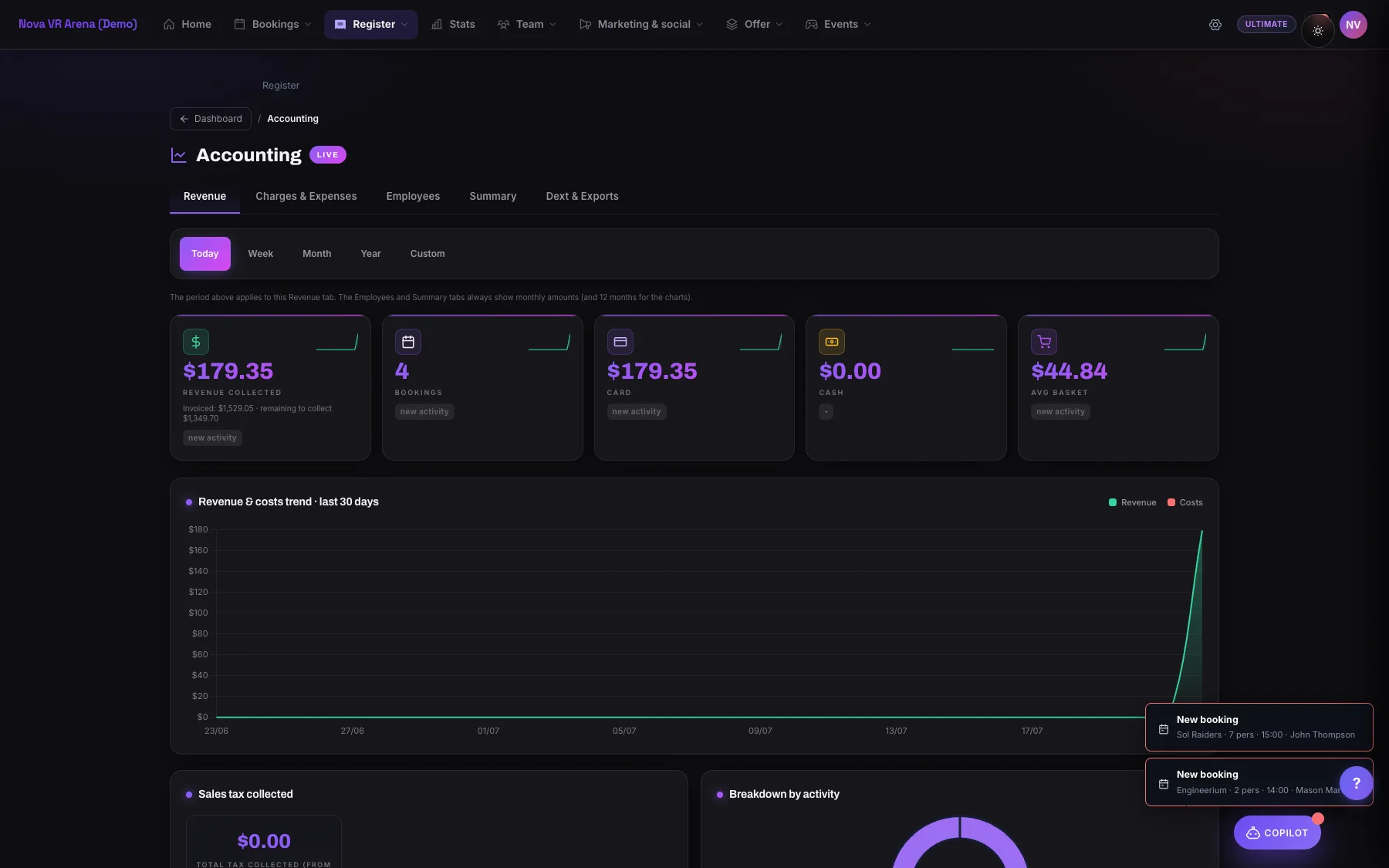
Task: Open the Stats page in navbar
Action: tap(453, 25)
